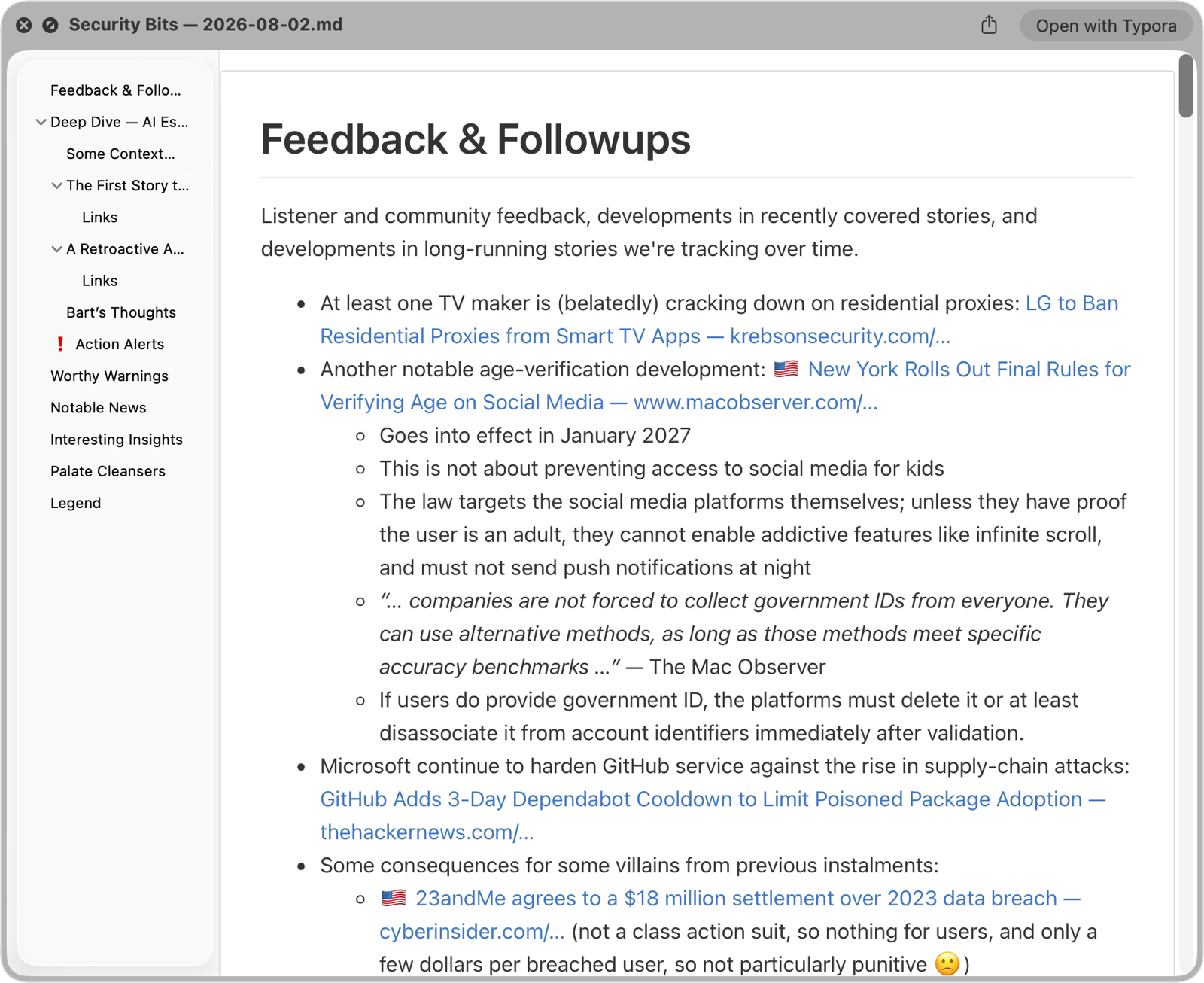Click the vertical scrollbar thumb
The image size is (1204, 983).
pyautogui.click(x=1186, y=86)
